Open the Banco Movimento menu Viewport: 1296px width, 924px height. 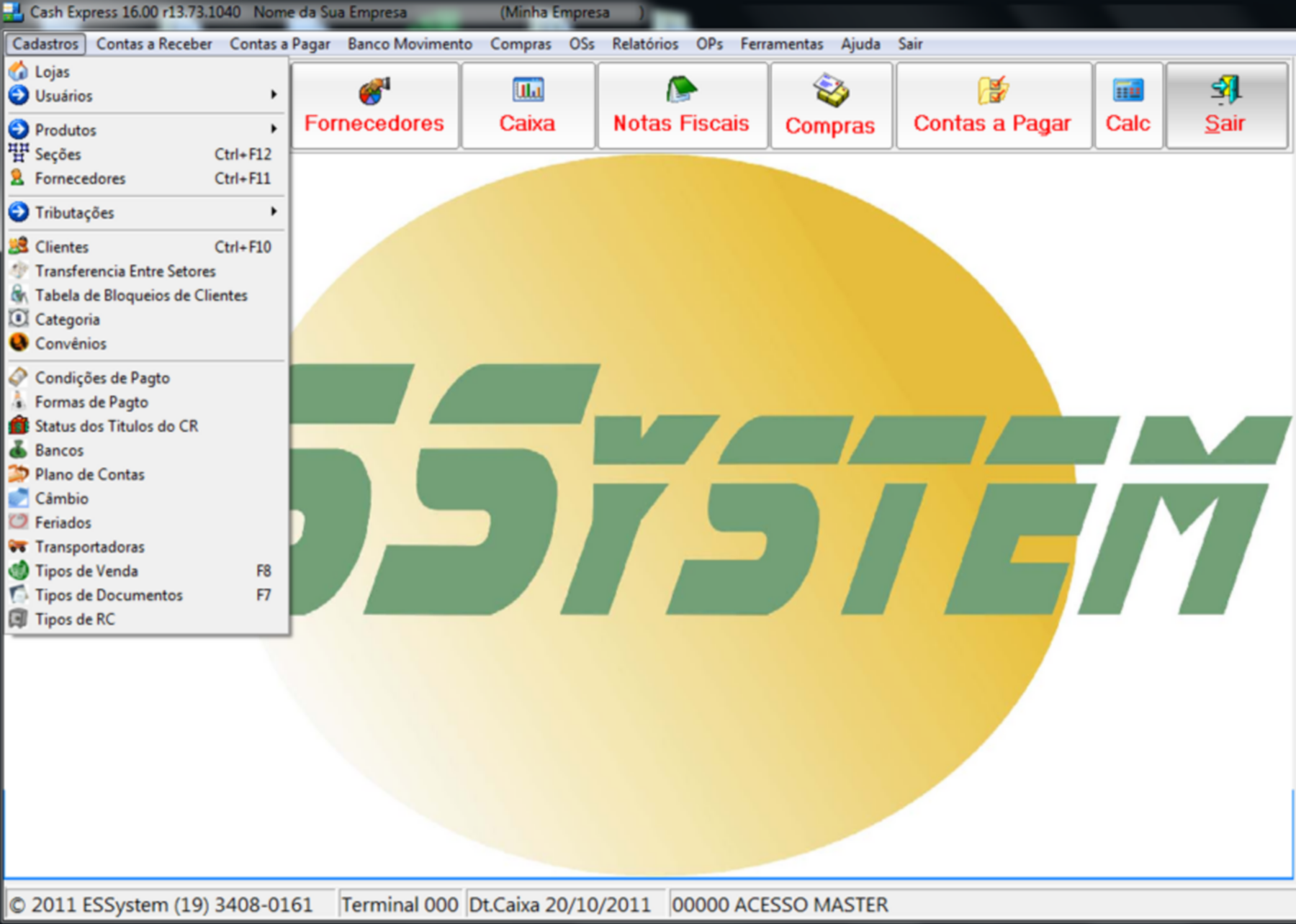410,44
